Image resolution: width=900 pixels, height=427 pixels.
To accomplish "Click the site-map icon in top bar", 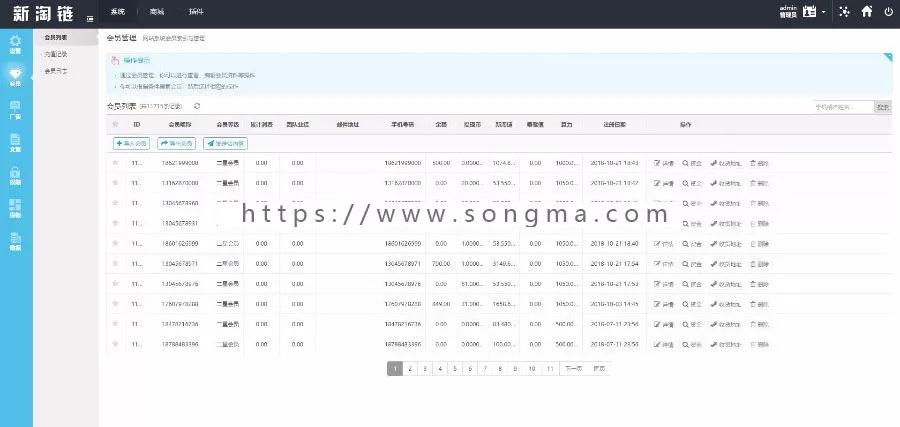I will click(844, 11).
